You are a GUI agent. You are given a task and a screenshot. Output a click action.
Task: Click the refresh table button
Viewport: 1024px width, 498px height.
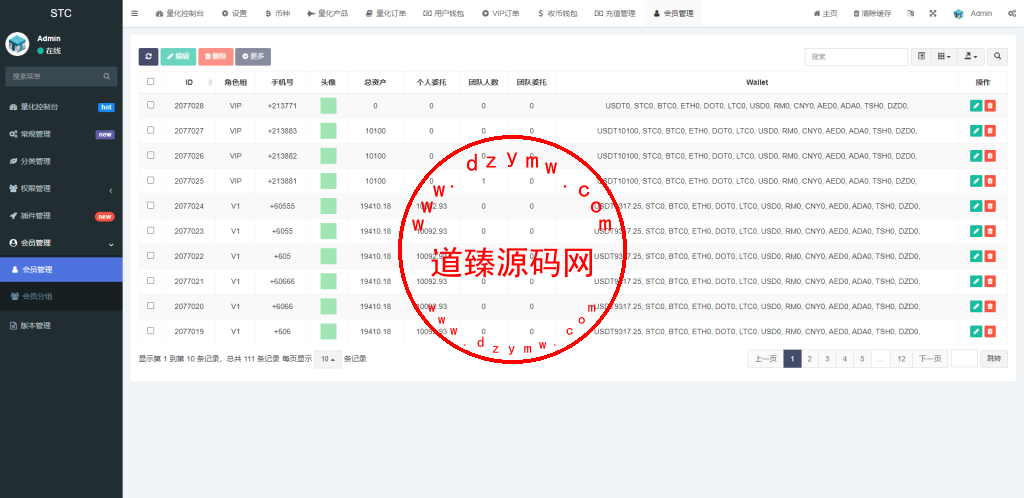[148, 57]
